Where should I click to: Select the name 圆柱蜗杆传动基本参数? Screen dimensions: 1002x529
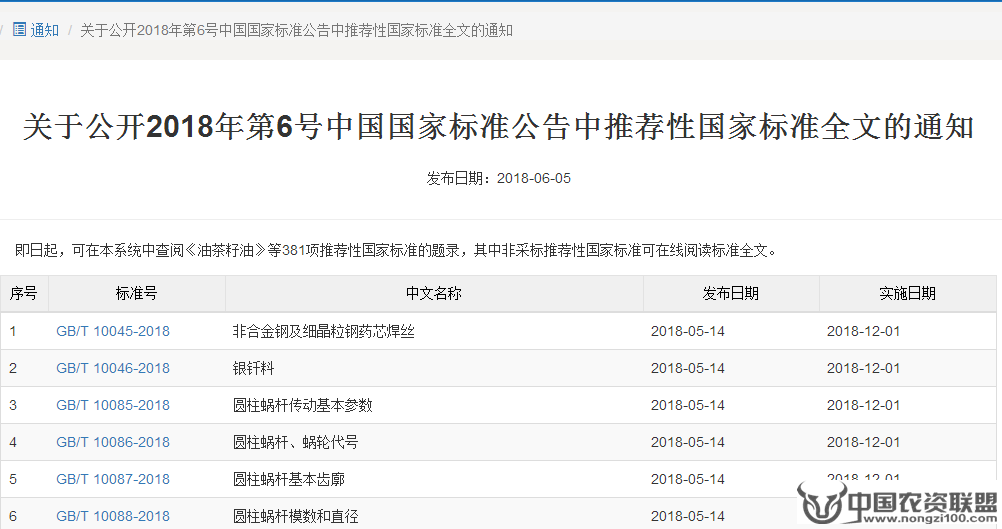coord(303,405)
